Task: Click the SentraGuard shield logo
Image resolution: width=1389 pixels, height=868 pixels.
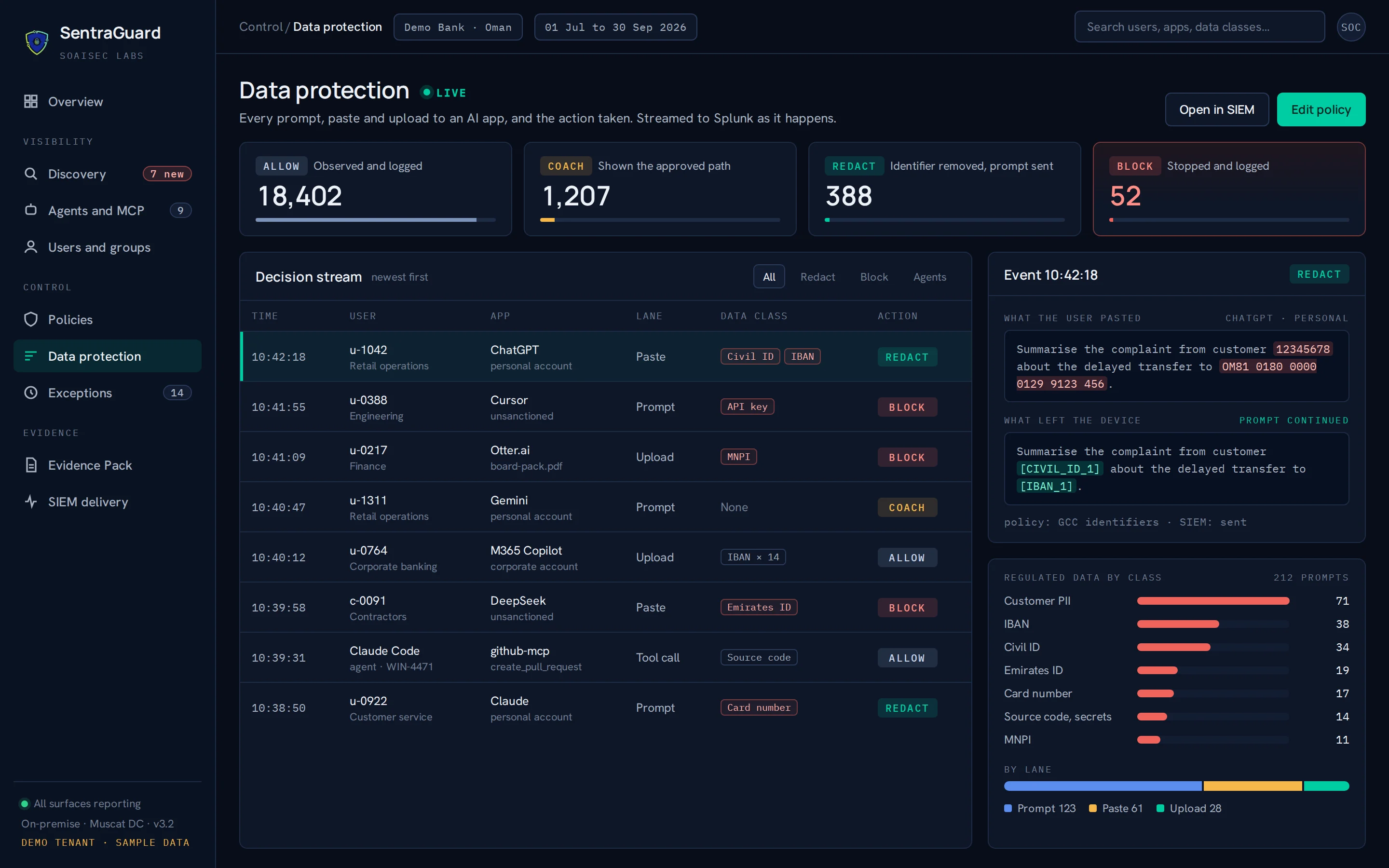Action: click(x=37, y=42)
